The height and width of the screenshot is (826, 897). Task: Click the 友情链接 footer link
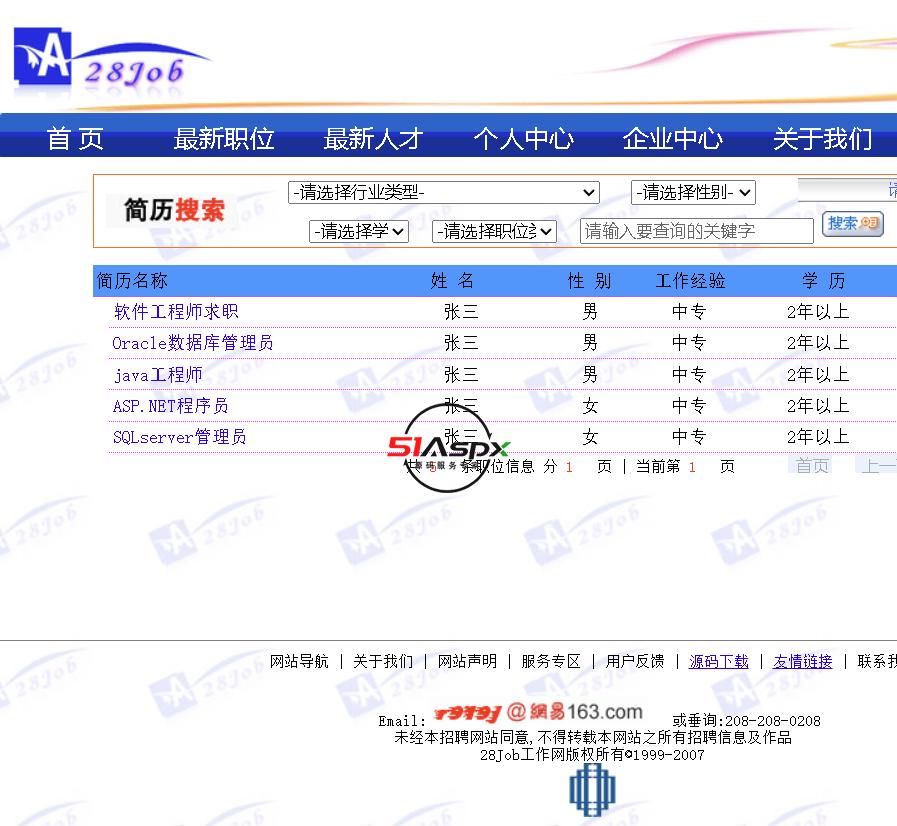[x=802, y=661]
